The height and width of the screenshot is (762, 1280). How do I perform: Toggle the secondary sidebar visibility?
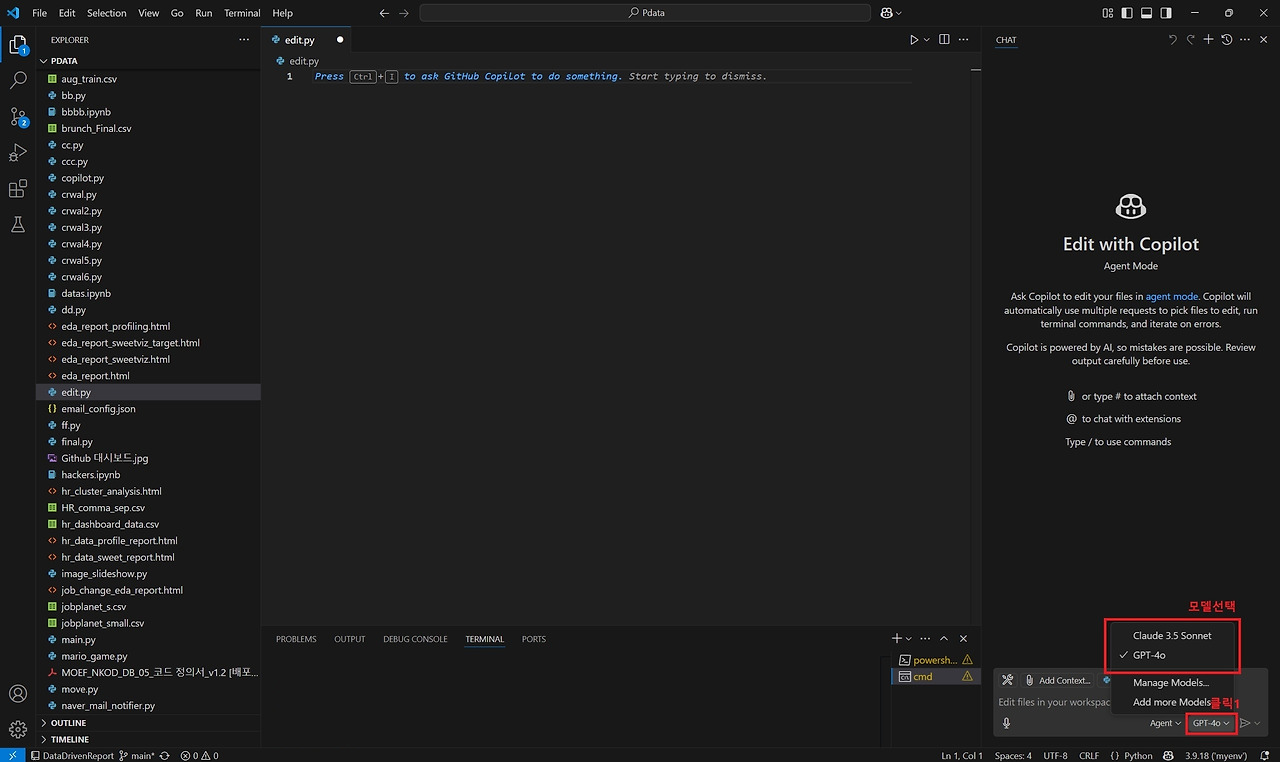click(x=1164, y=12)
